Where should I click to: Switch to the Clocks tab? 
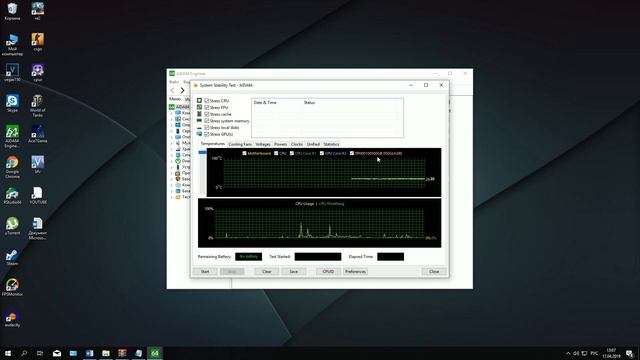297,144
